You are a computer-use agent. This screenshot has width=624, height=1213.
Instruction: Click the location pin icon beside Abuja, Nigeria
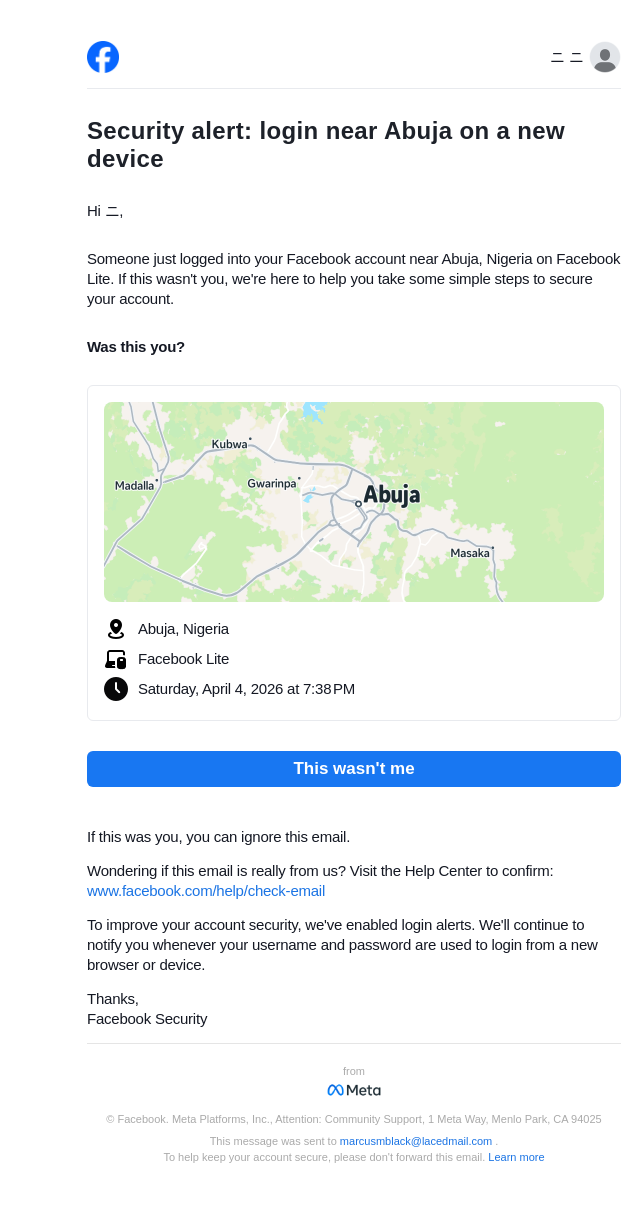tap(116, 629)
